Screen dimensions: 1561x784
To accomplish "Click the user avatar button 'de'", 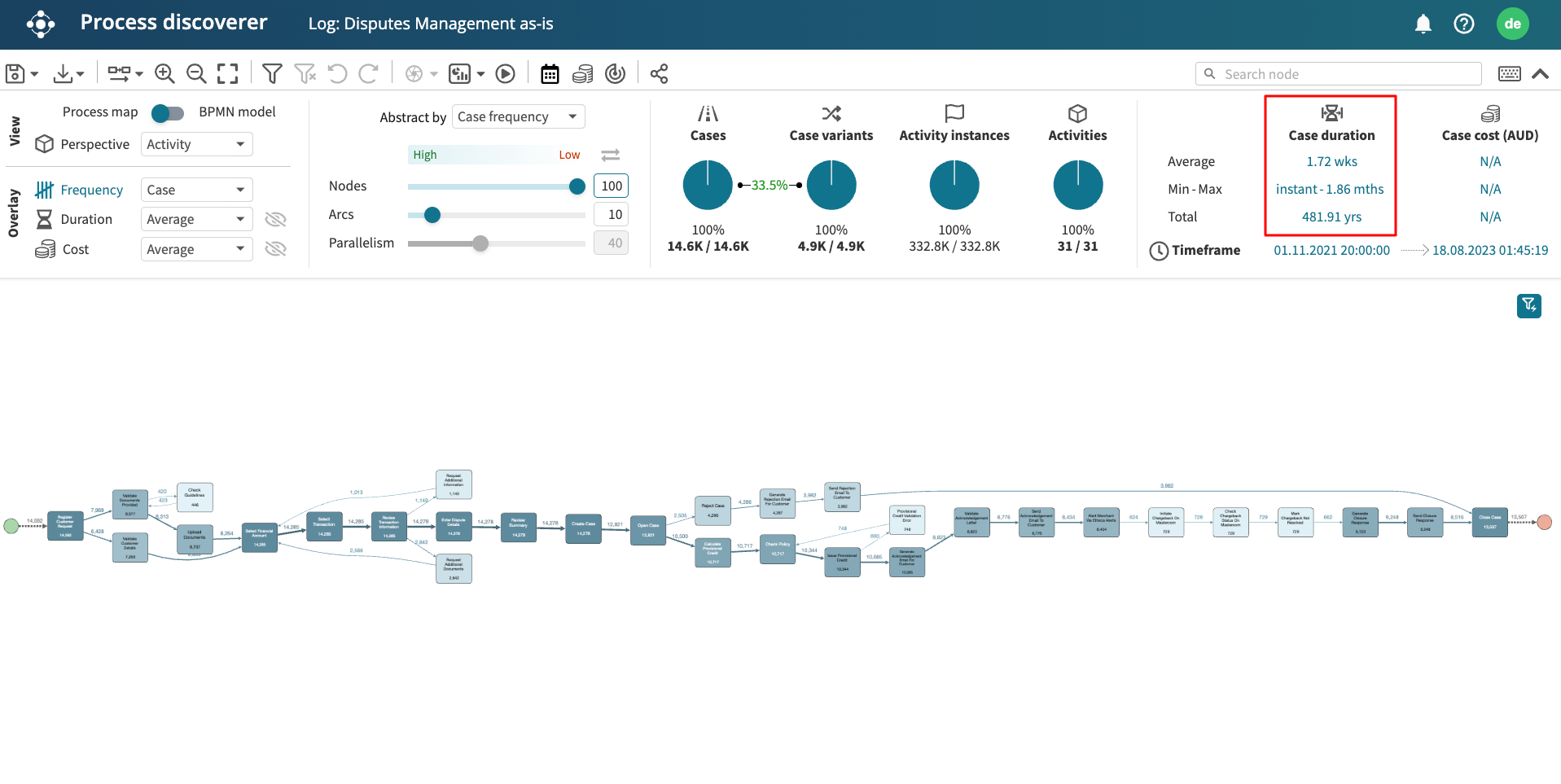I will point(1512,24).
